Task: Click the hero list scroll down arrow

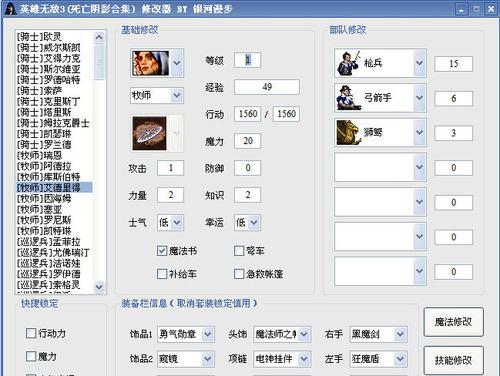Action: click(99, 287)
